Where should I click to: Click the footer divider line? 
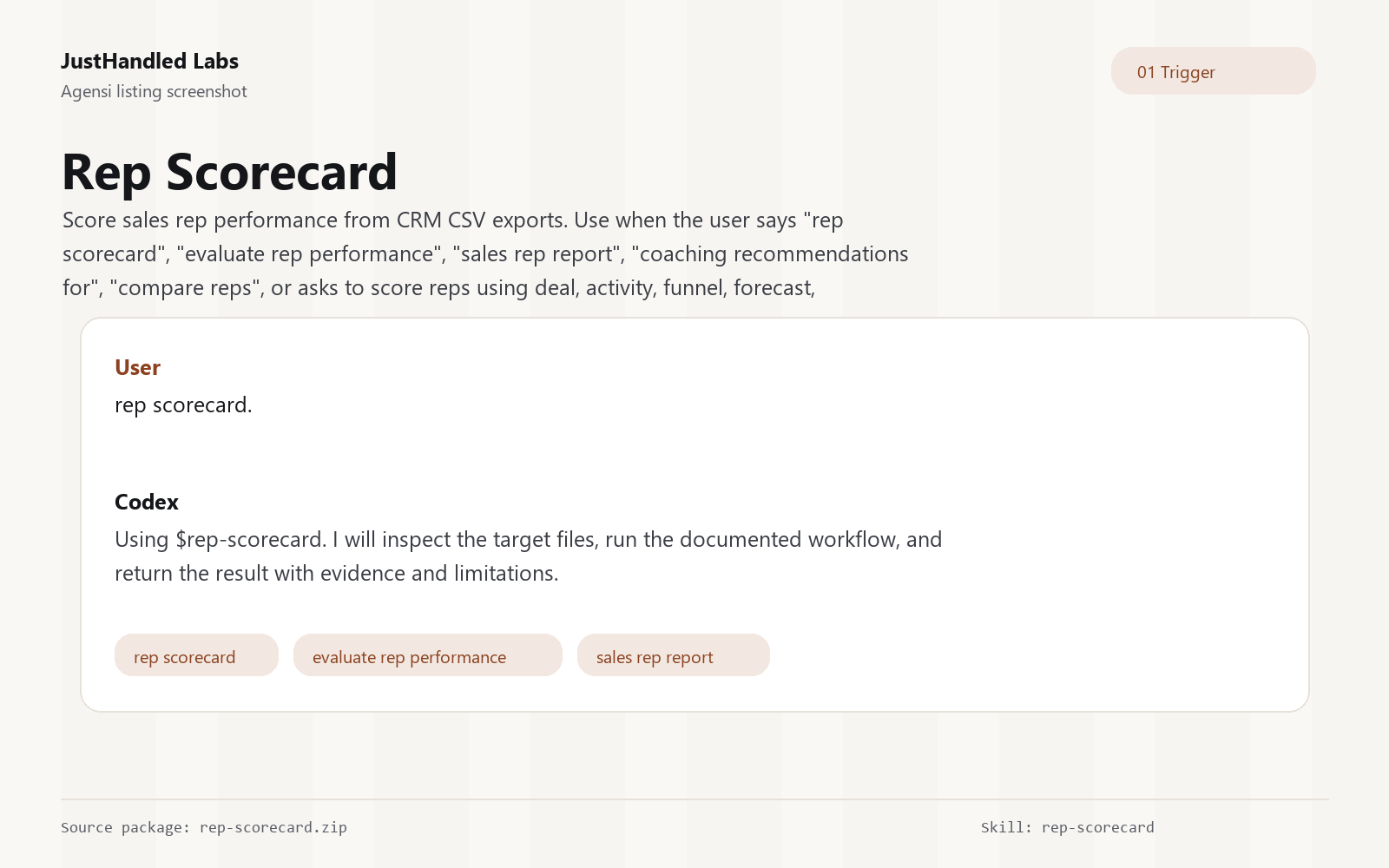pyautogui.click(x=694, y=799)
